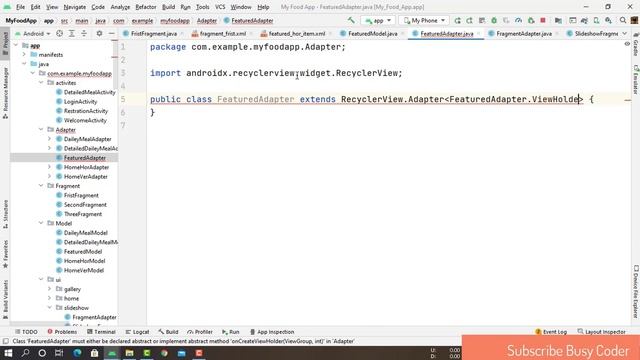The height and width of the screenshot is (360, 640).
Task: Collapse the Adapter package
Action: [41, 129]
